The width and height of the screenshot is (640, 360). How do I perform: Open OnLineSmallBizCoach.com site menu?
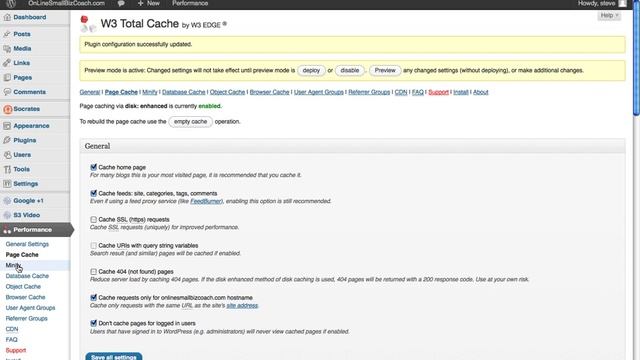[67, 3]
